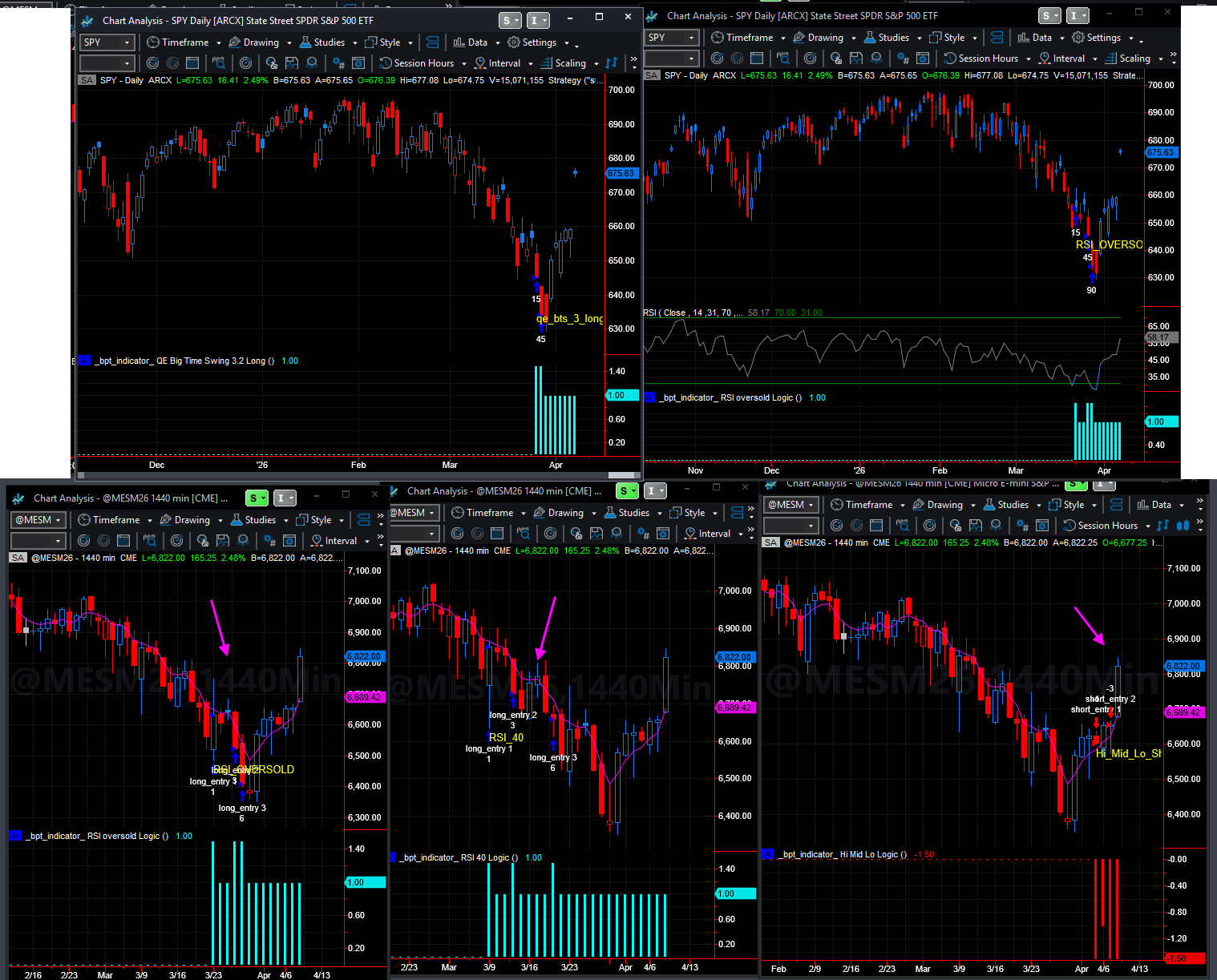This screenshot has width=1217, height=980.
Task: Click the blue price-bars icon after Scaling in the SPY QE Big Time Swing window
Action: 612,63
